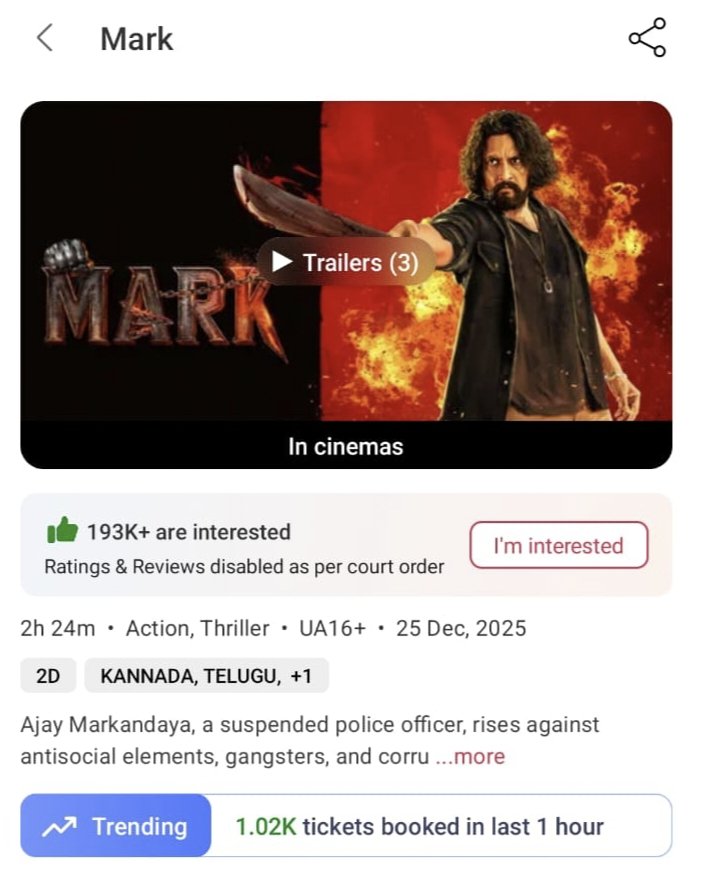Go back using the left arrow
Screen dimensions: 704x872
[45, 38]
